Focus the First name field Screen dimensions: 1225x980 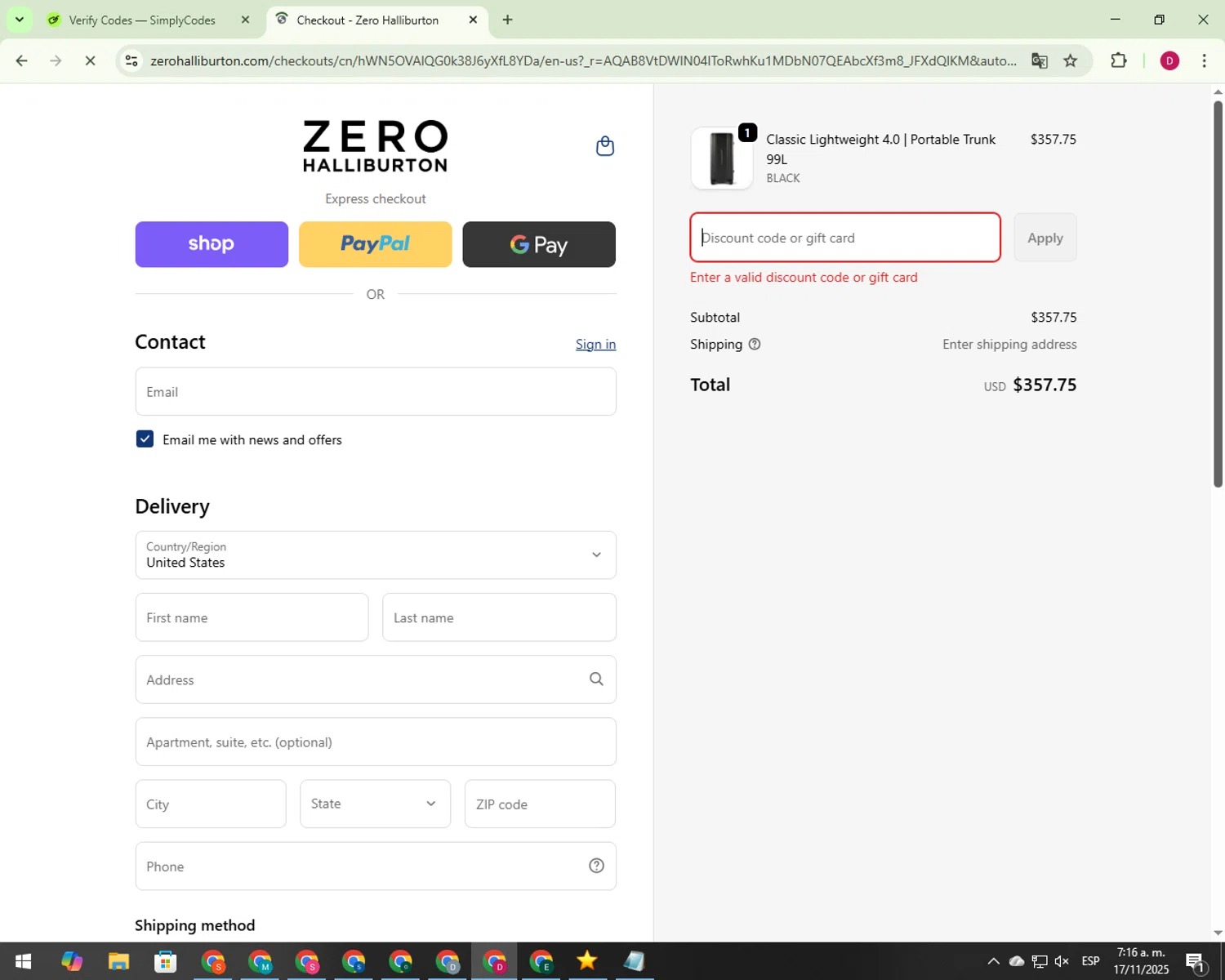click(x=252, y=617)
